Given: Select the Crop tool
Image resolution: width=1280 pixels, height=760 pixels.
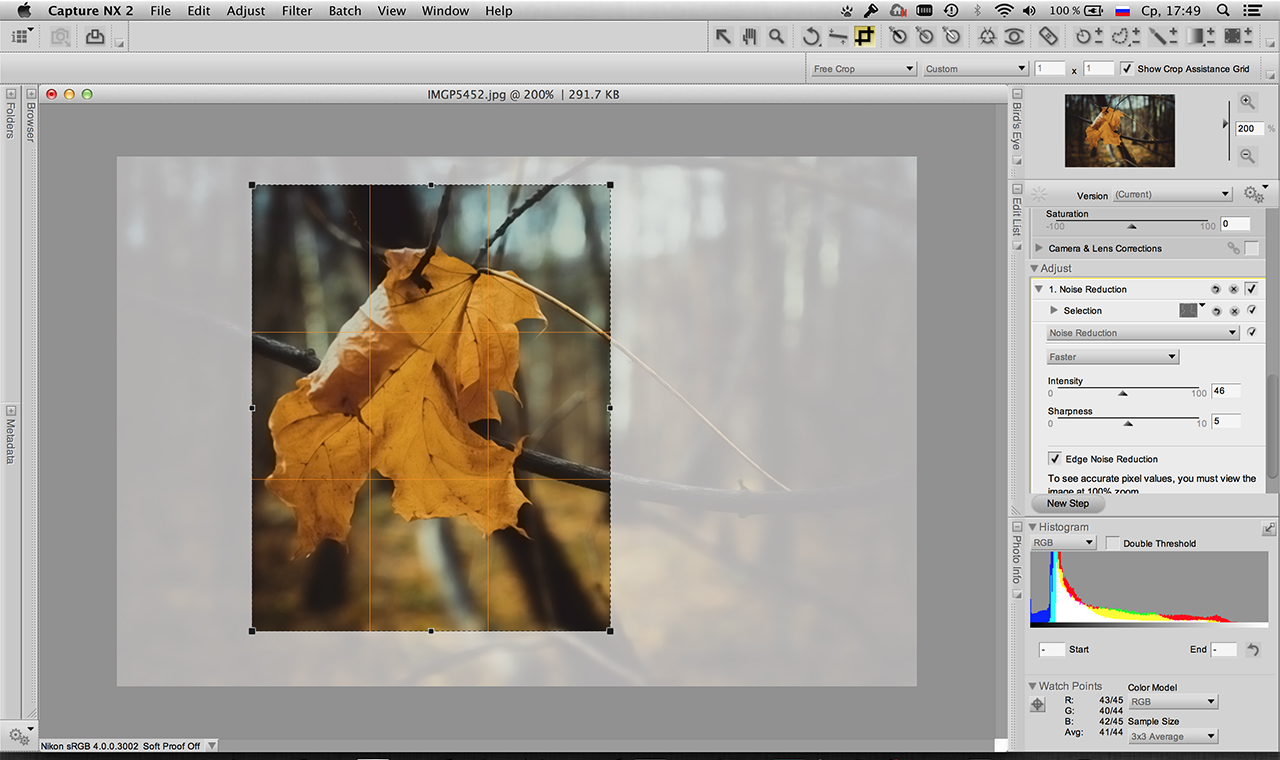Looking at the screenshot, I should pos(864,36).
